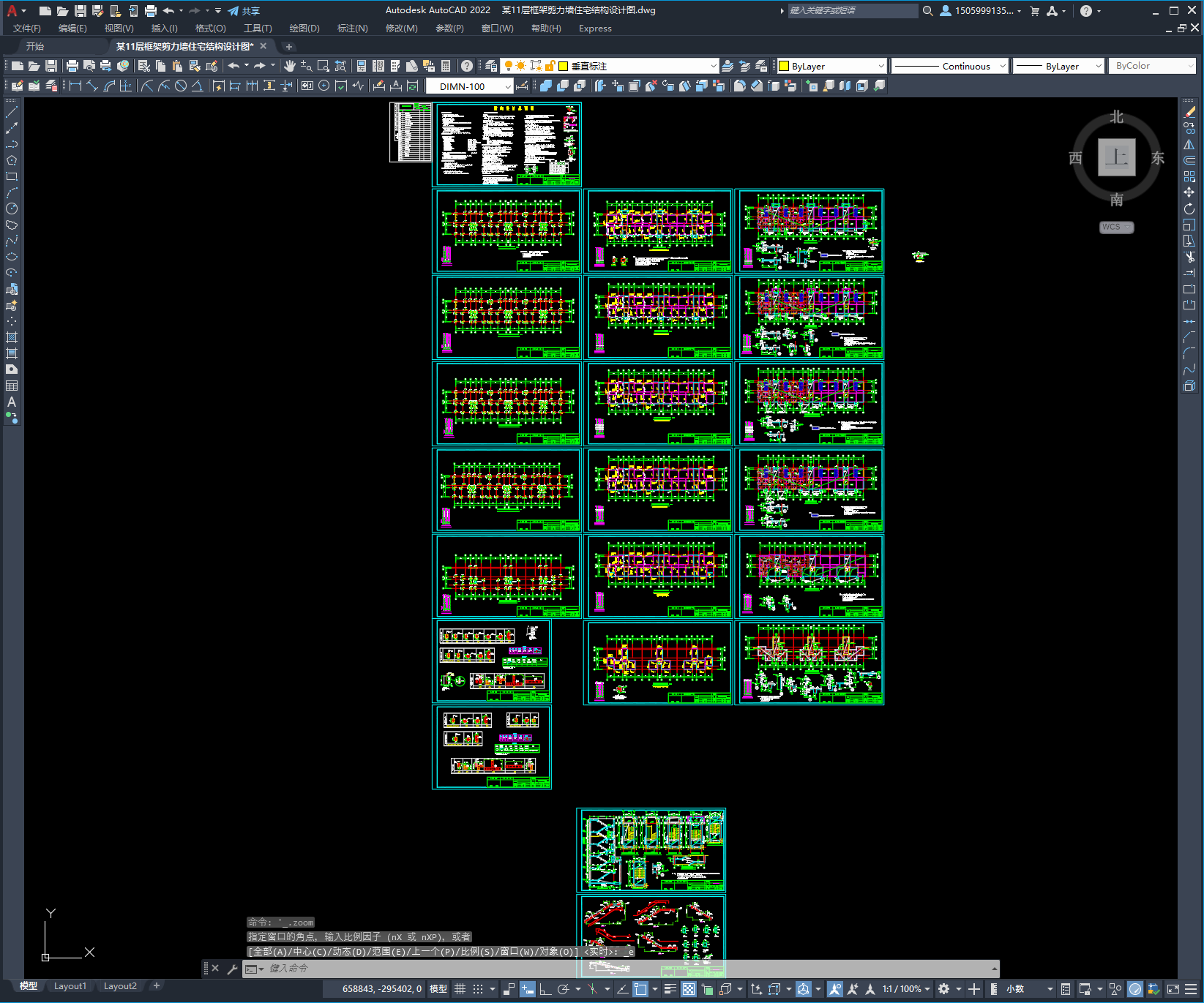Click the keyword search box in title bar

pyautogui.click(x=853, y=11)
